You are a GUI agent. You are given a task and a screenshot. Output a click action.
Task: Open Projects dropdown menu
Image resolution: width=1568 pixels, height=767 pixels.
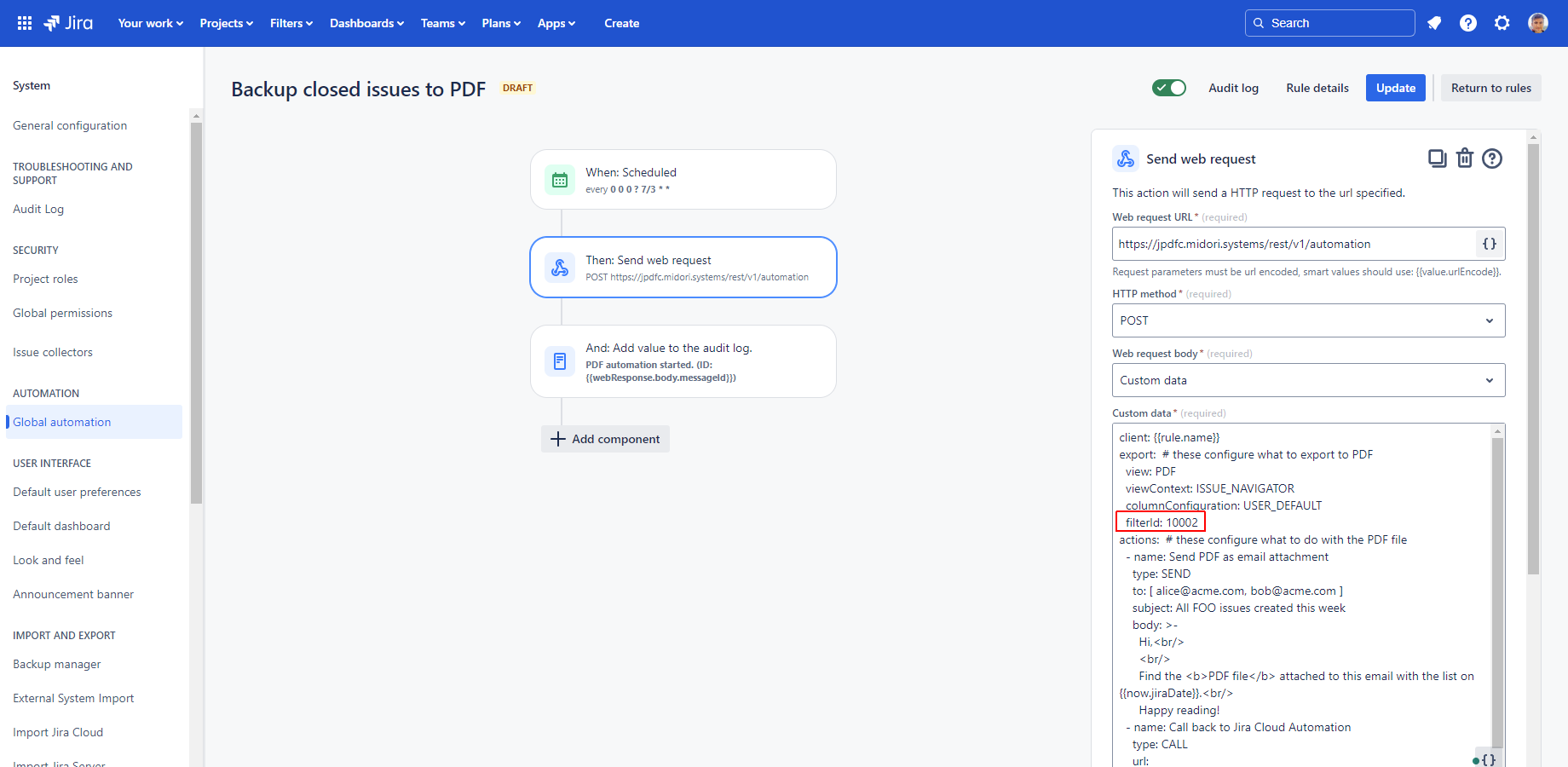tap(227, 23)
